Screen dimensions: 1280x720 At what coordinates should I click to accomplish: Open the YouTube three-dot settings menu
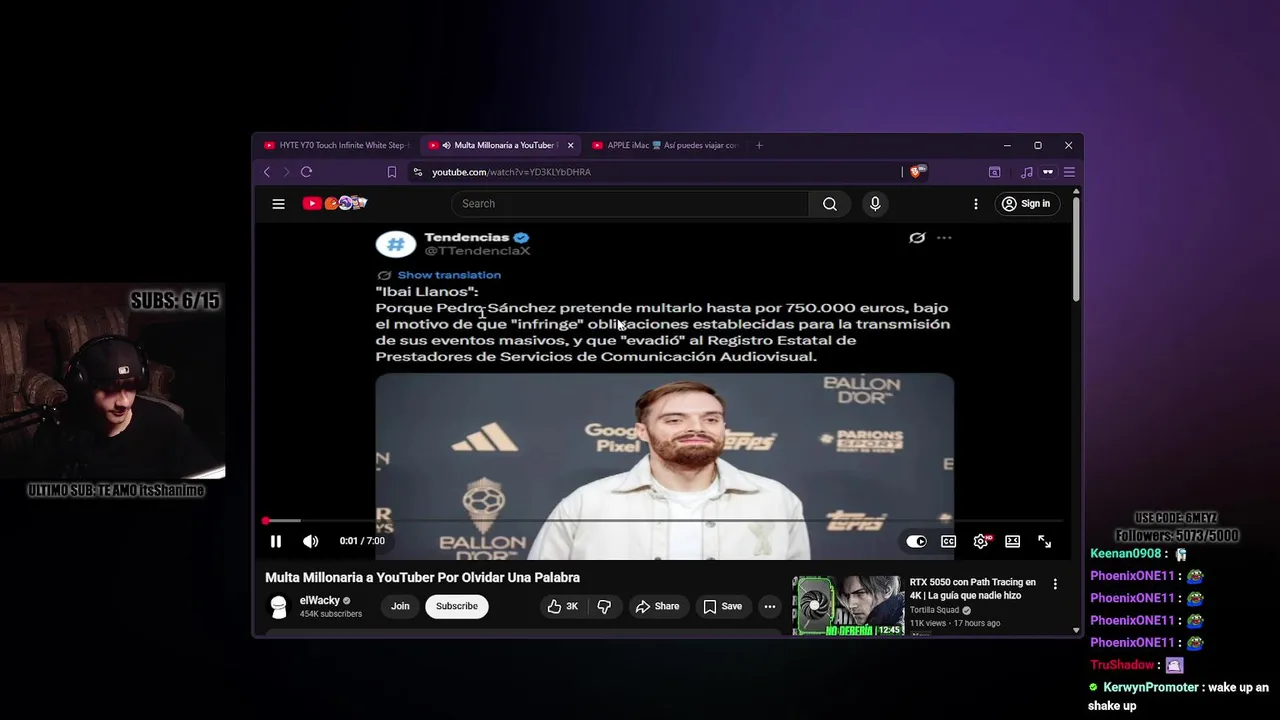(x=976, y=204)
